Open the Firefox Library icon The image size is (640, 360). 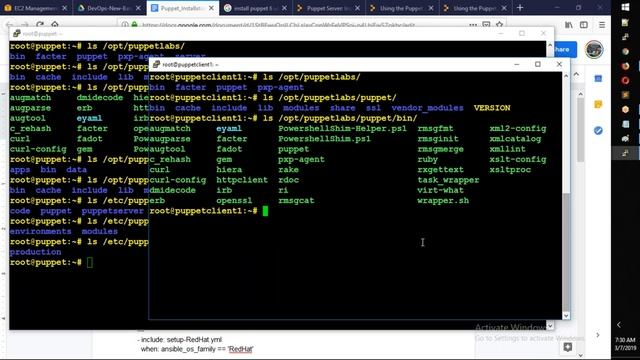click(x=569, y=25)
